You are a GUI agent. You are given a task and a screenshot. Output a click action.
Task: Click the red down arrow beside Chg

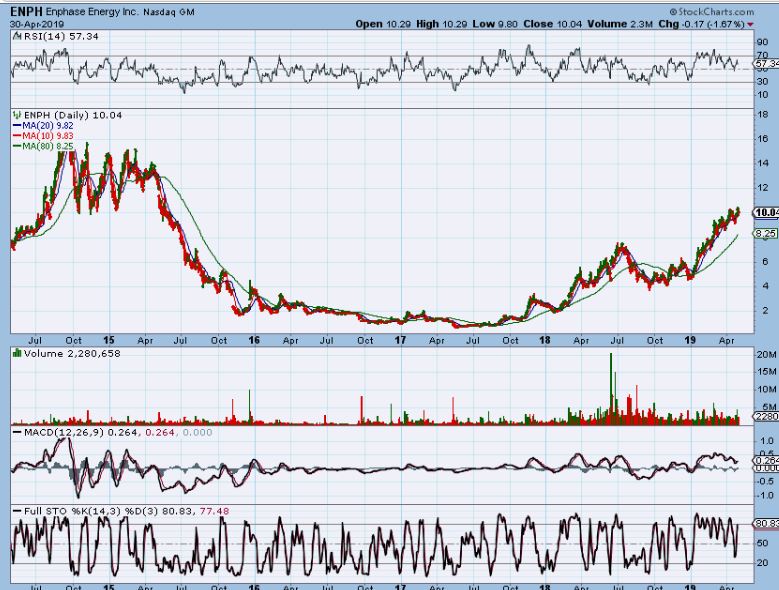[750, 24]
